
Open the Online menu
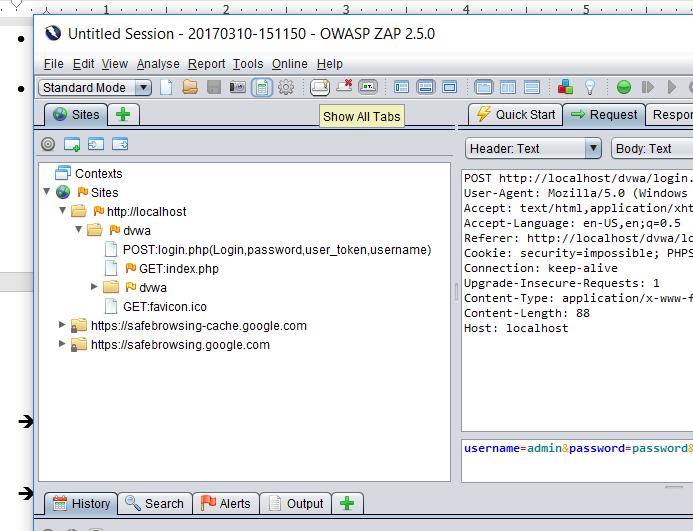289,64
